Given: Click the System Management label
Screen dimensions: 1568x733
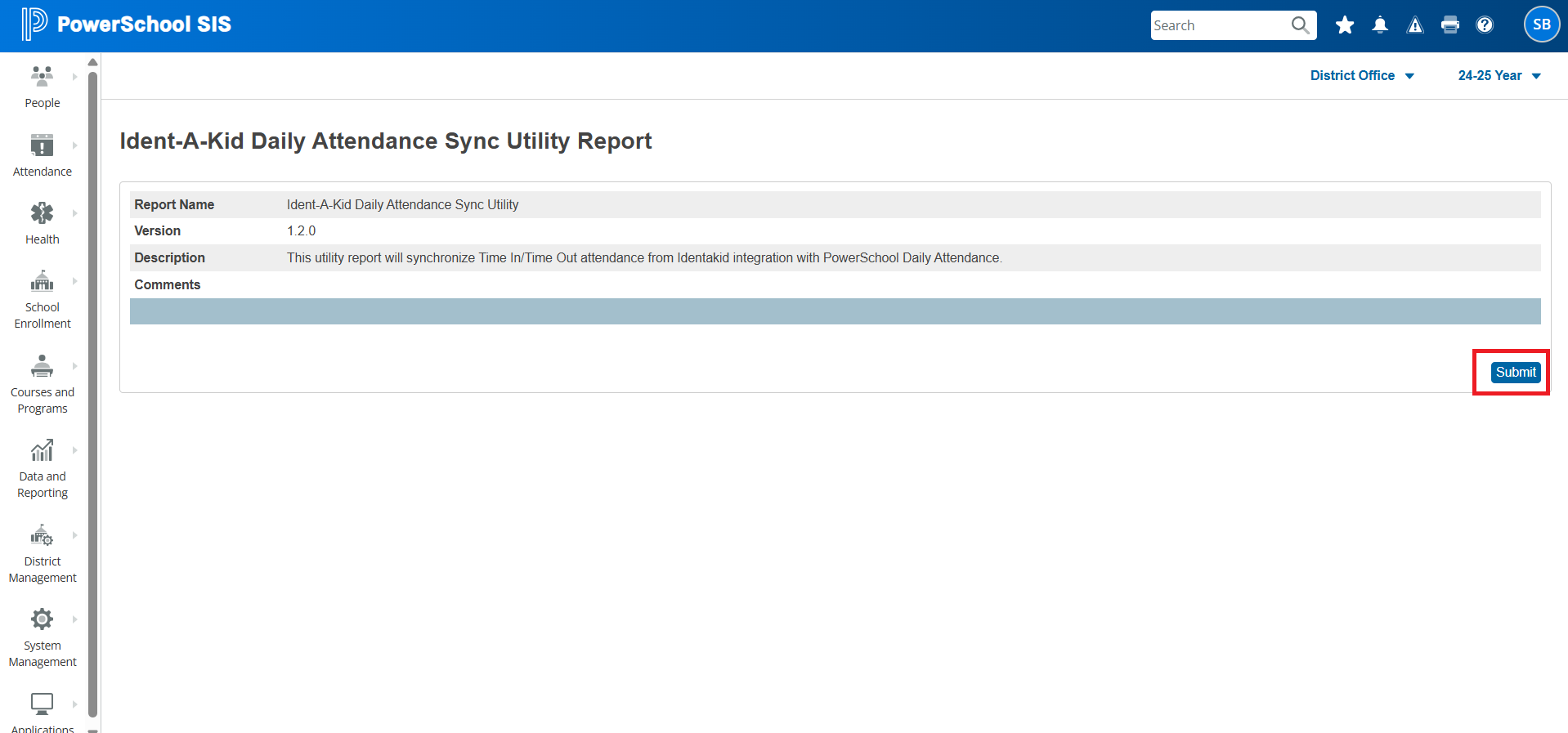Looking at the screenshot, I should (x=43, y=654).
